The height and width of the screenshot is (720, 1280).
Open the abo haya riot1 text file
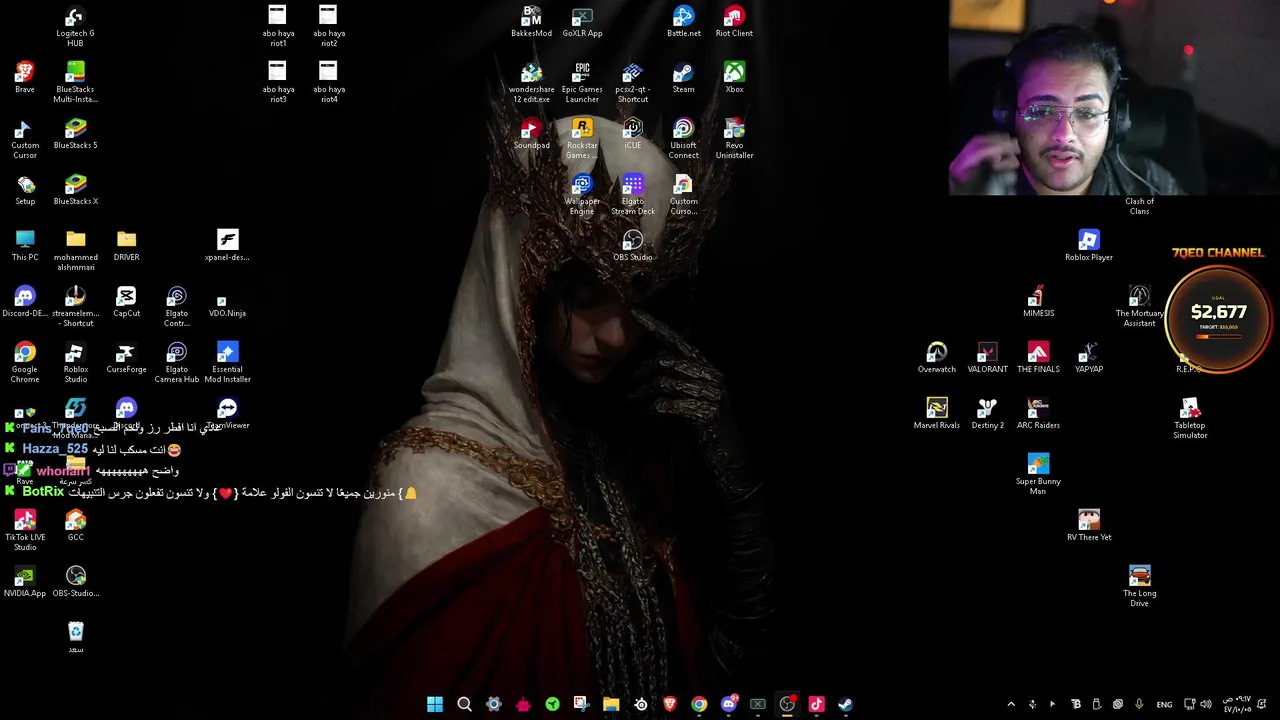pyautogui.click(x=278, y=26)
